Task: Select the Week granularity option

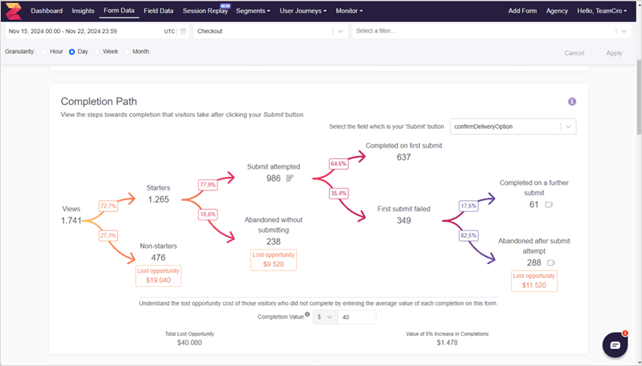Action: point(97,52)
